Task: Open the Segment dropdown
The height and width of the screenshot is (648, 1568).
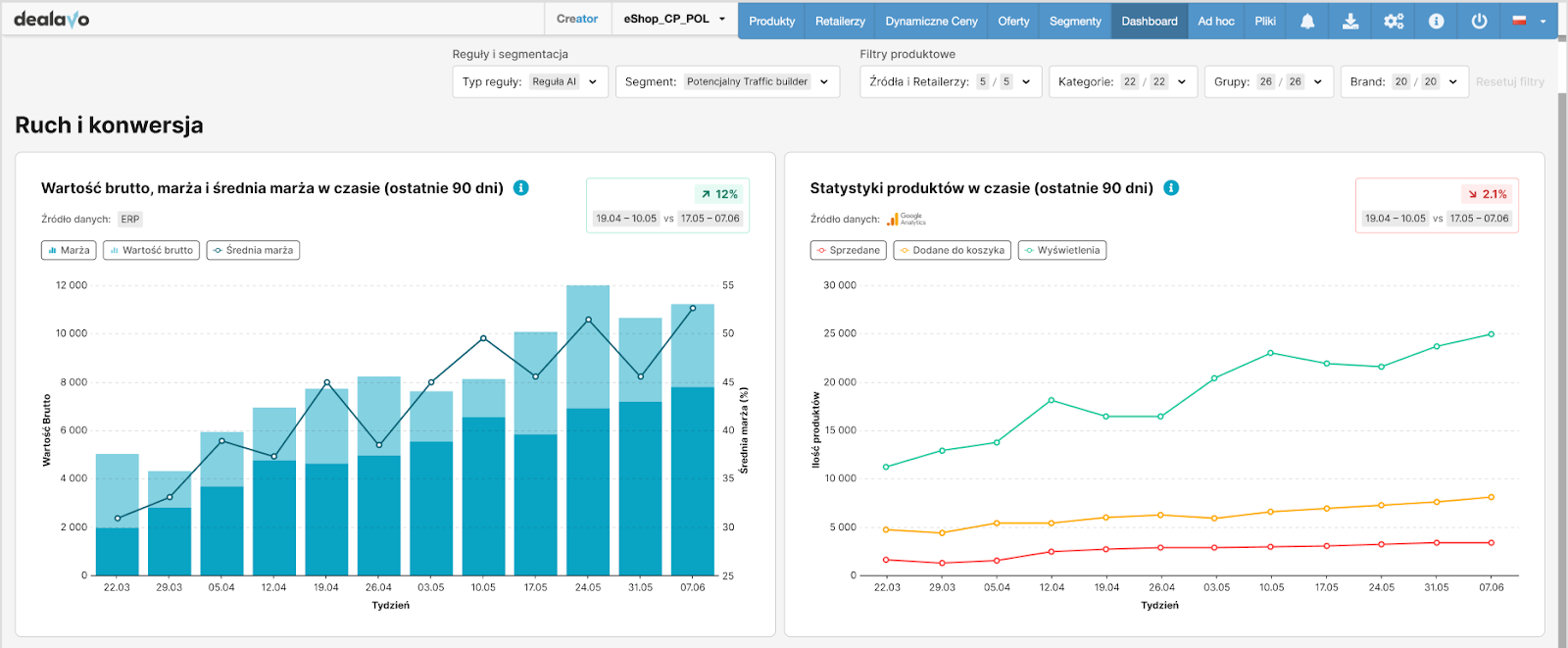Action: coord(727,82)
